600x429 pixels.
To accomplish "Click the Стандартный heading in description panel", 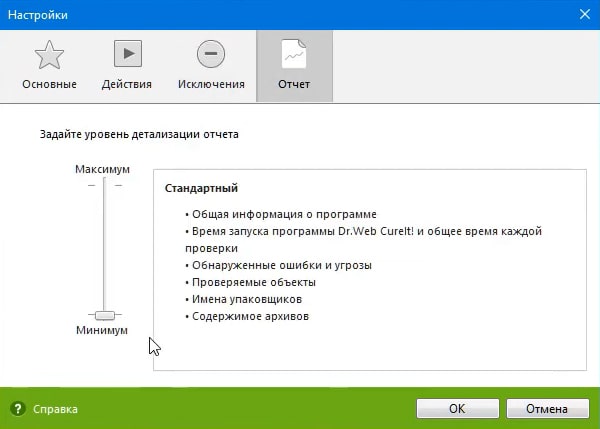I will [201, 188].
